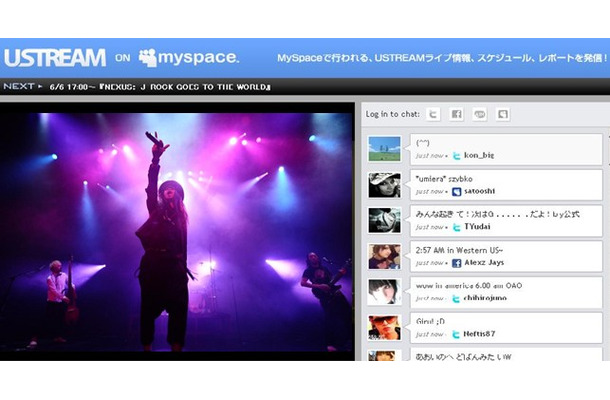This screenshot has width=610, height=400.
Task: Click the login icon right of the Facebook icon
Action: pyautogui.click(x=480, y=114)
